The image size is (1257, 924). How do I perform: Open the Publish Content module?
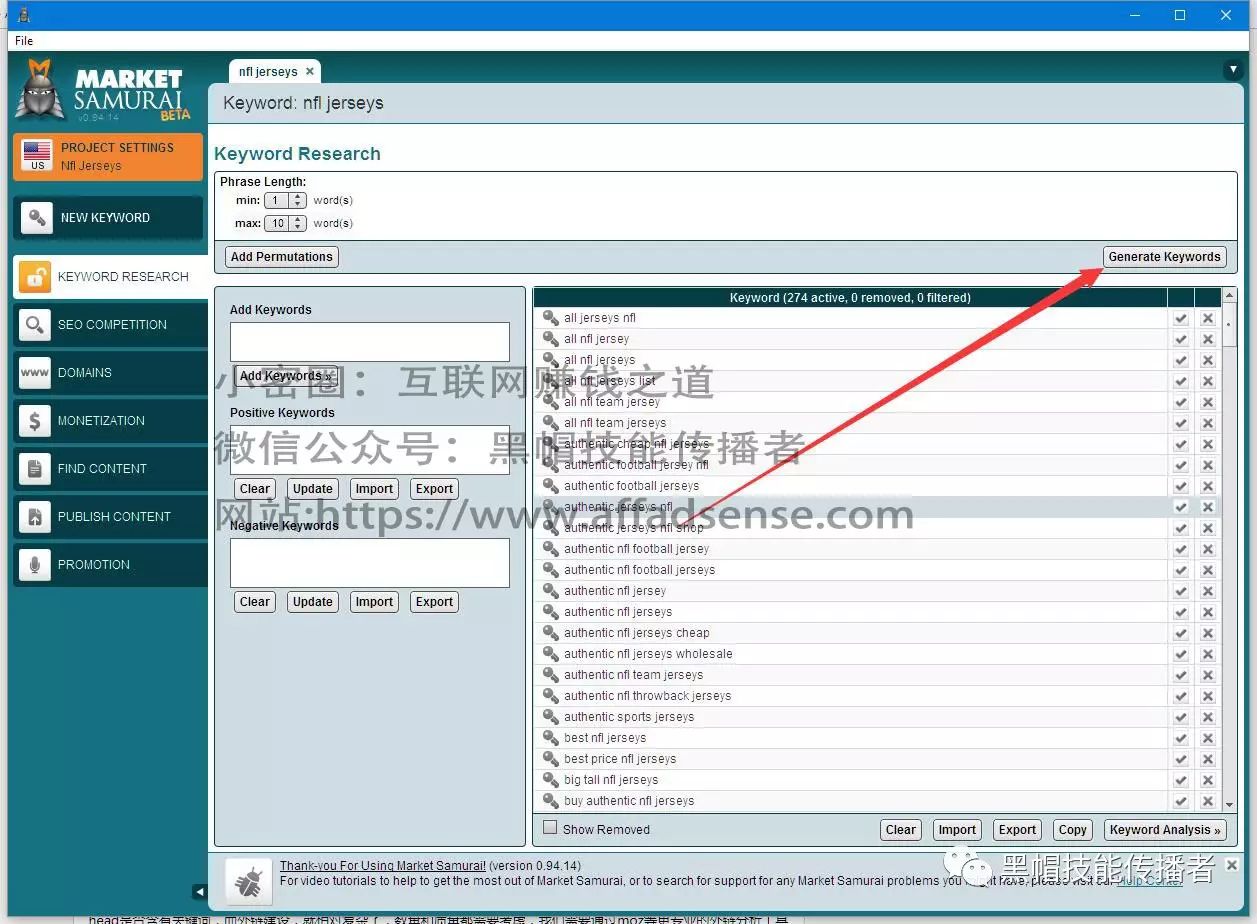pyautogui.click(x=110, y=517)
